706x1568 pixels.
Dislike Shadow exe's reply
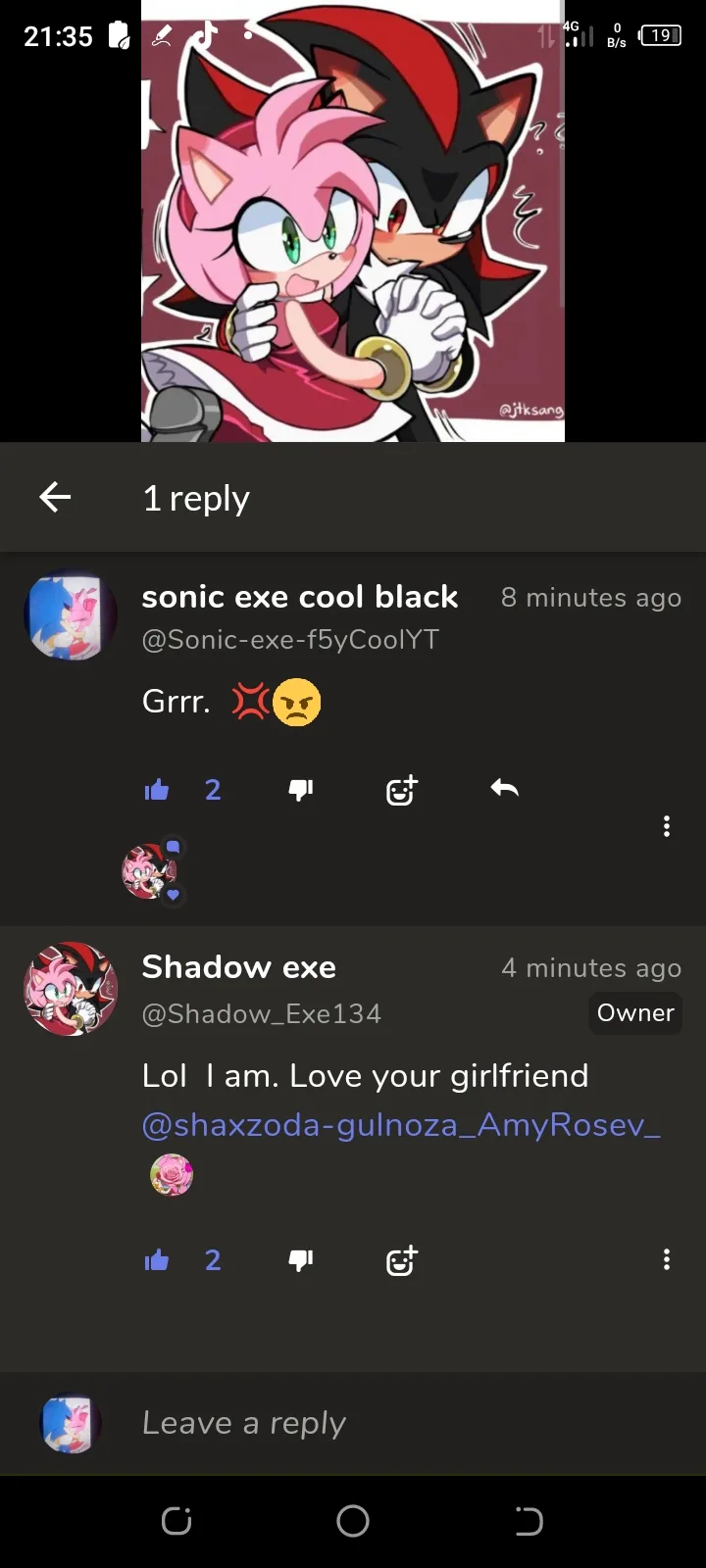(x=300, y=1260)
